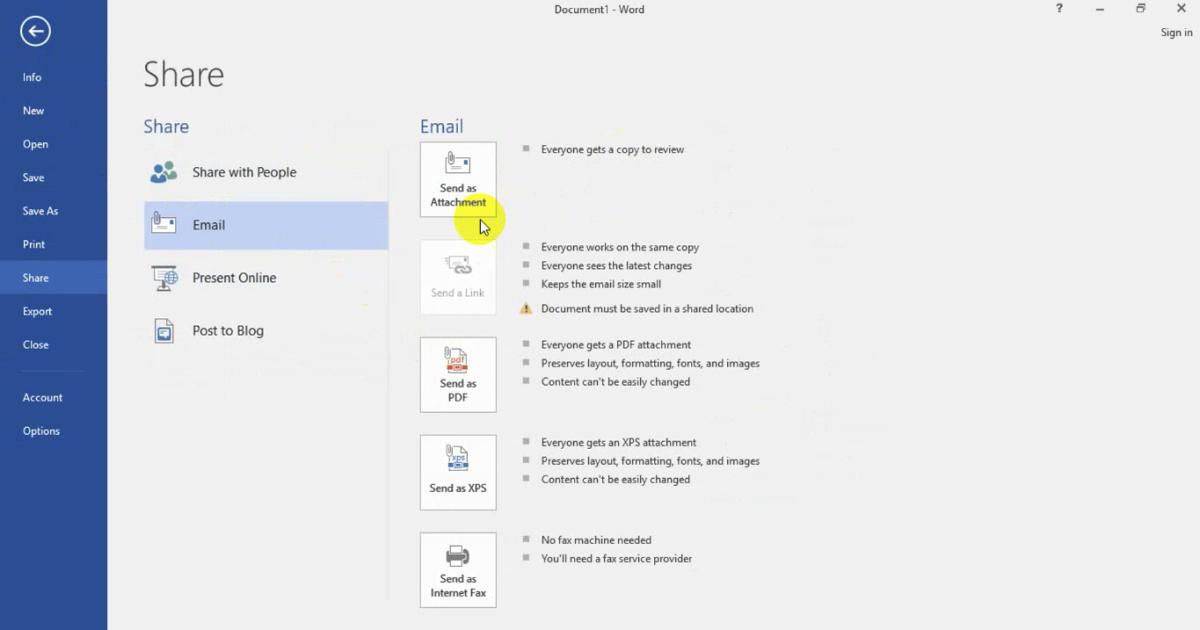The image size is (1200, 630).
Task: Click the Email section heading
Action: coord(441,127)
